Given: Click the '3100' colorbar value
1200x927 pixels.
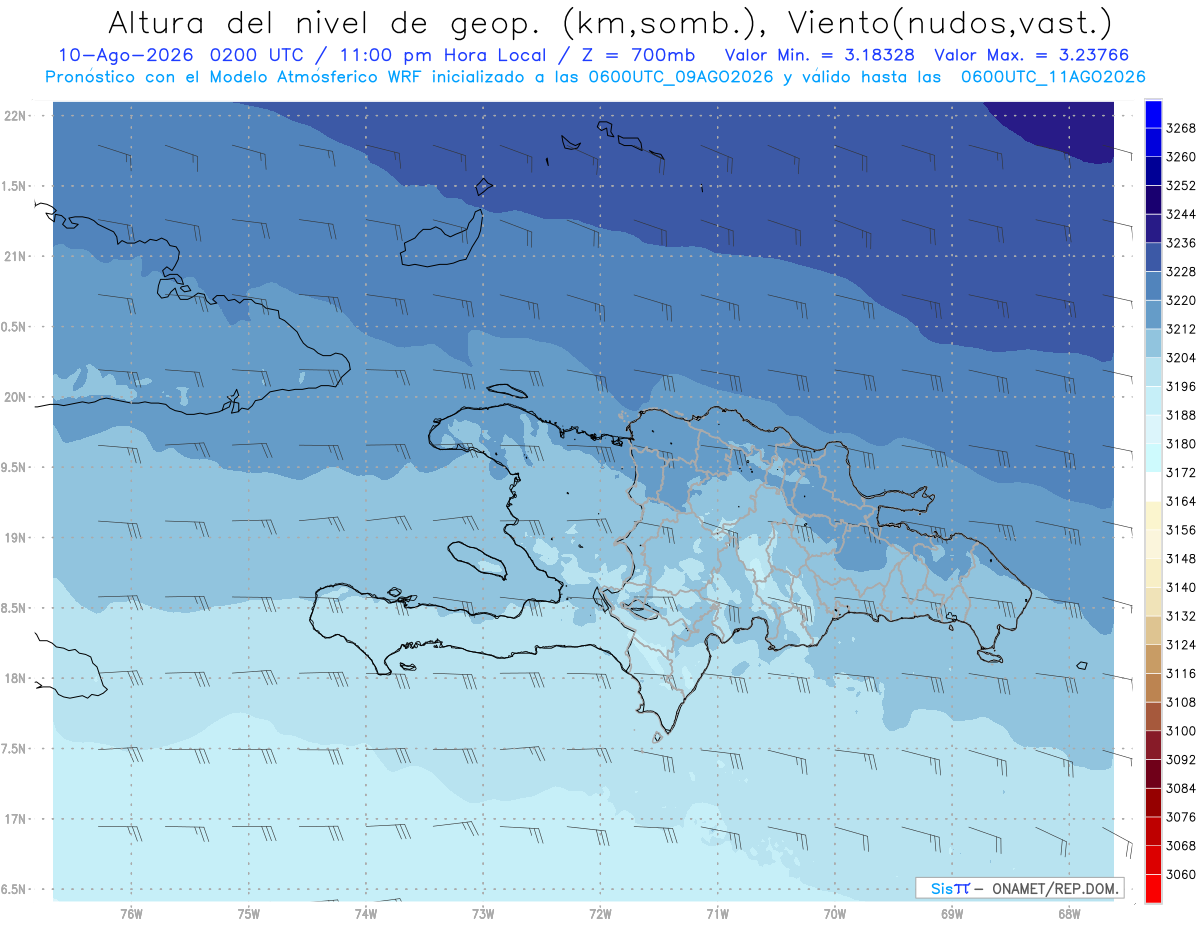Looking at the screenshot, I should click(1182, 731).
